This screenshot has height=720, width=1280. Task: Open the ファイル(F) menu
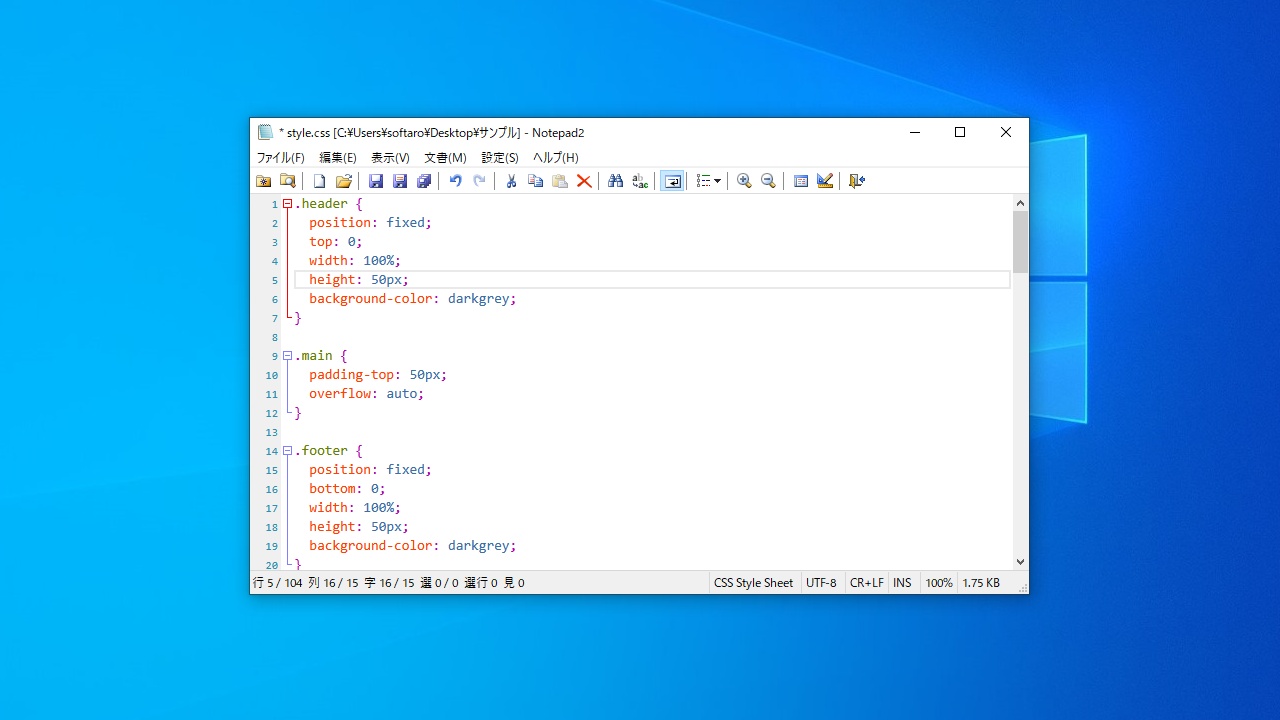pyautogui.click(x=281, y=158)
